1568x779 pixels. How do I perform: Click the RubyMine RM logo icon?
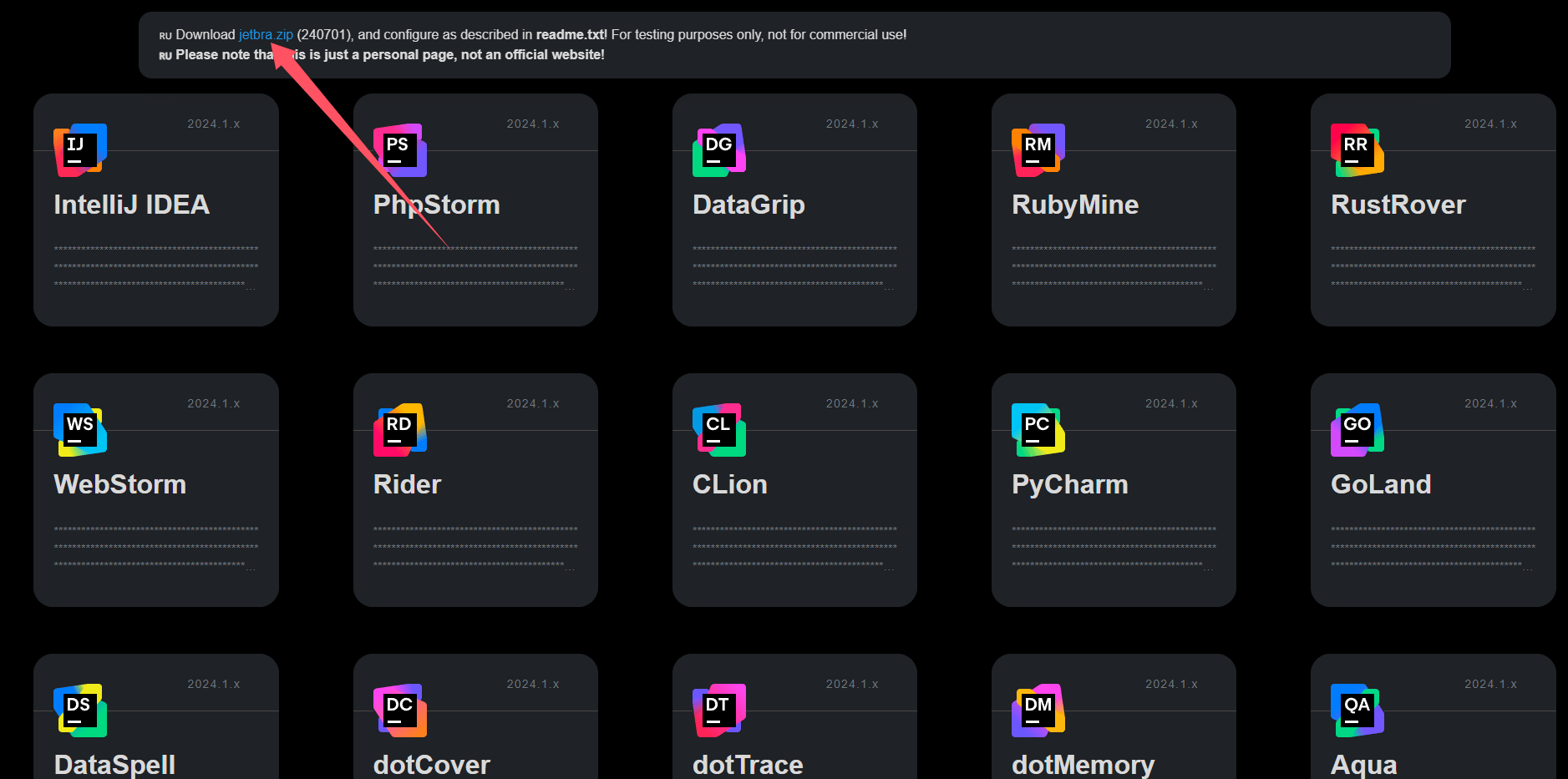(1038, 150)
